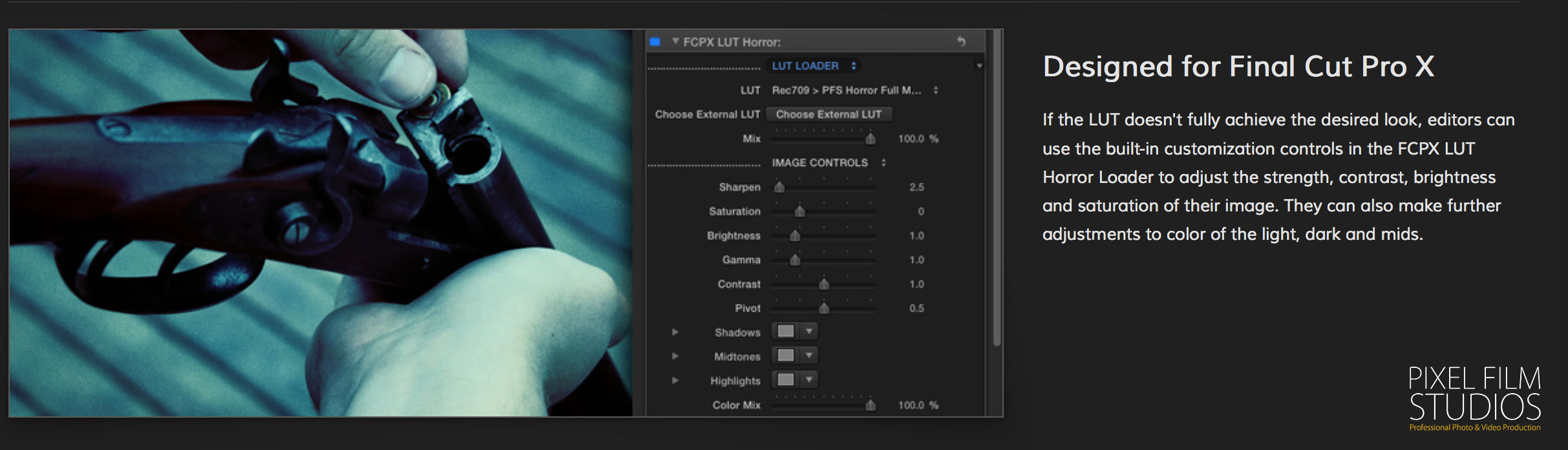Click the Gamma value 1.0
Screen dimensions: 1568x450
coord(916,260)
